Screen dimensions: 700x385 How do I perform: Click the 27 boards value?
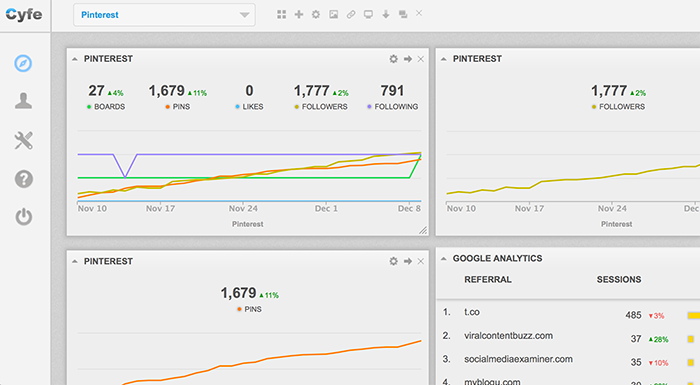coord(96,91)
